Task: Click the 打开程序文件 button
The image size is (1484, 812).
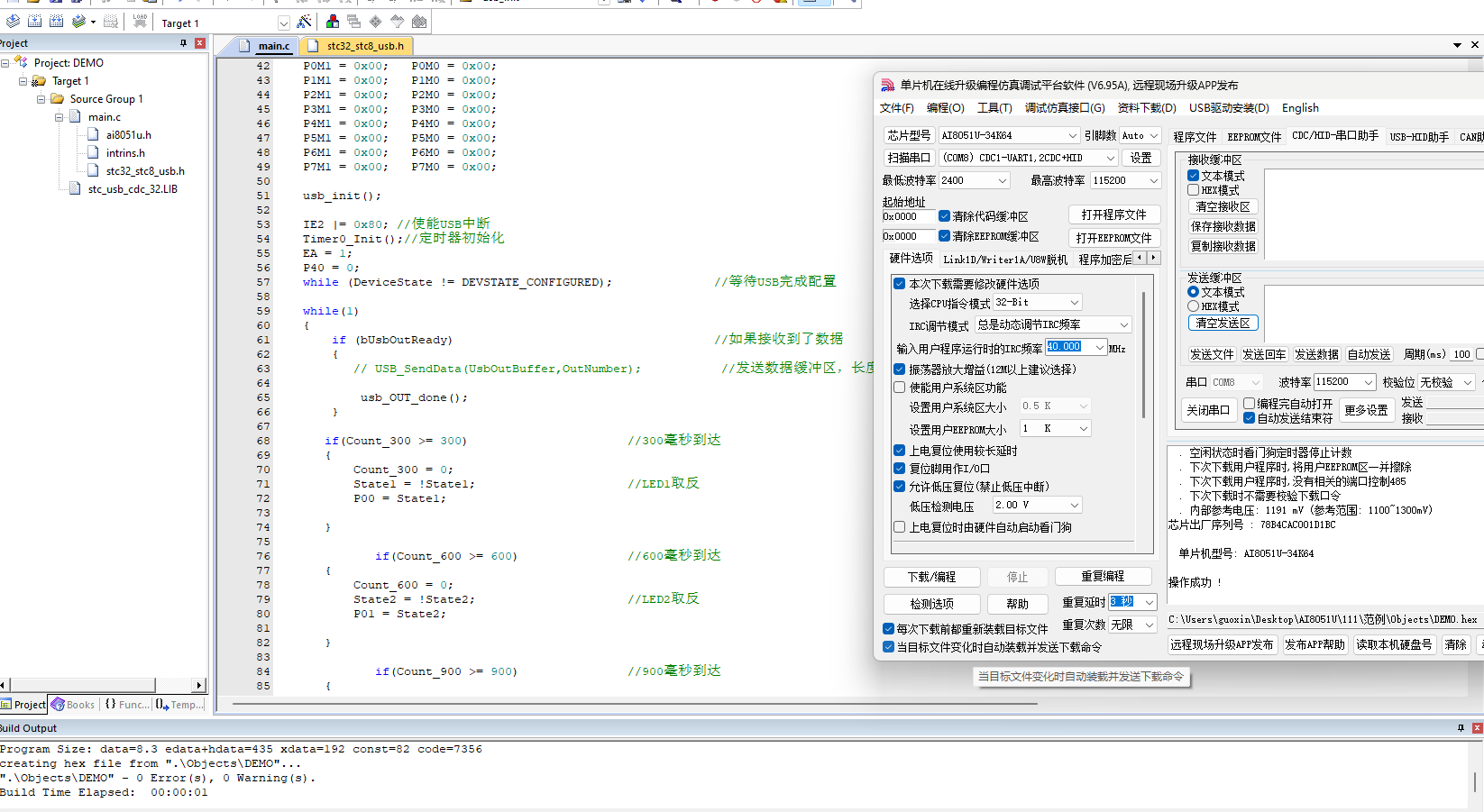Action: pos(1113,215)
